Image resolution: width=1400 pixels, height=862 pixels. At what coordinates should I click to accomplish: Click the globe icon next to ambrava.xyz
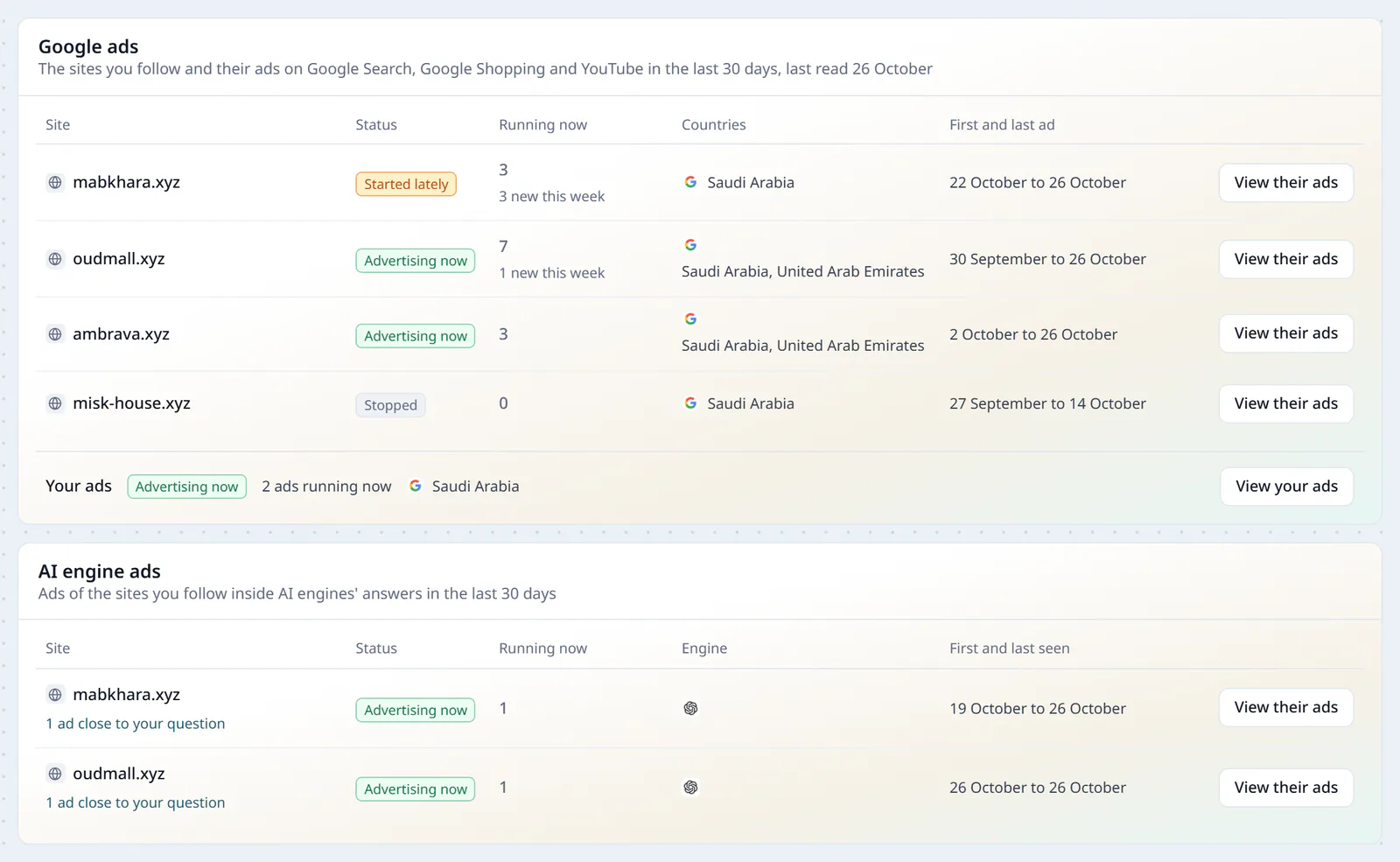pyautogui.click(x=55, y=334)
